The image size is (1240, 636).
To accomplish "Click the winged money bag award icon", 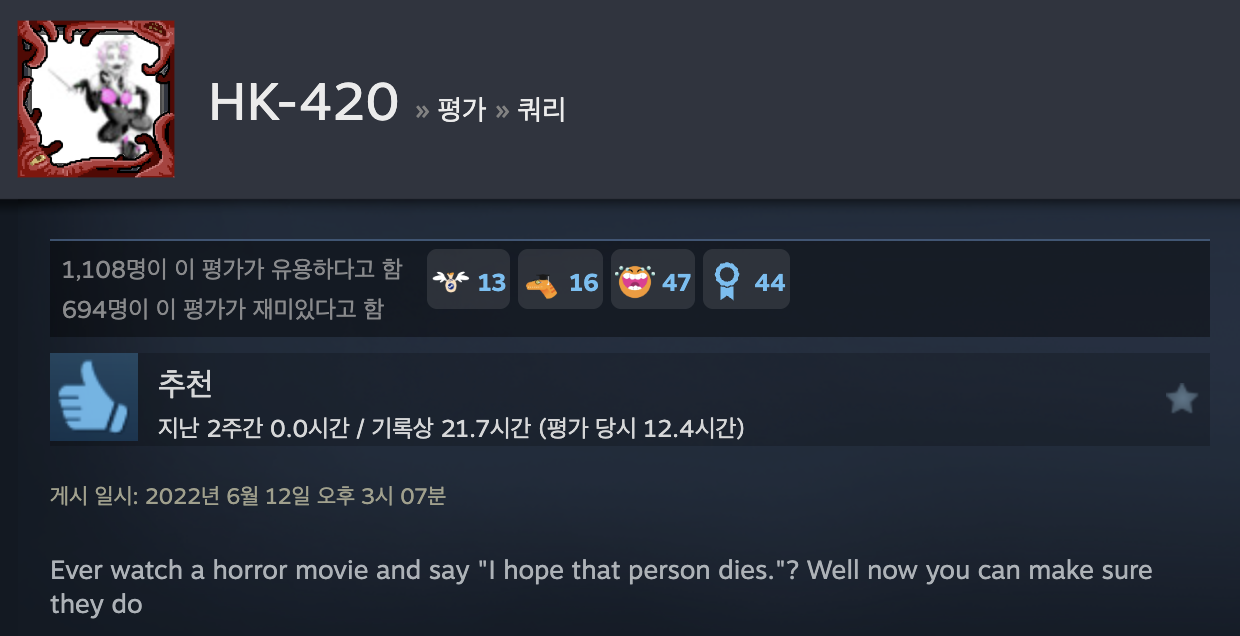I will pos(450,282).
